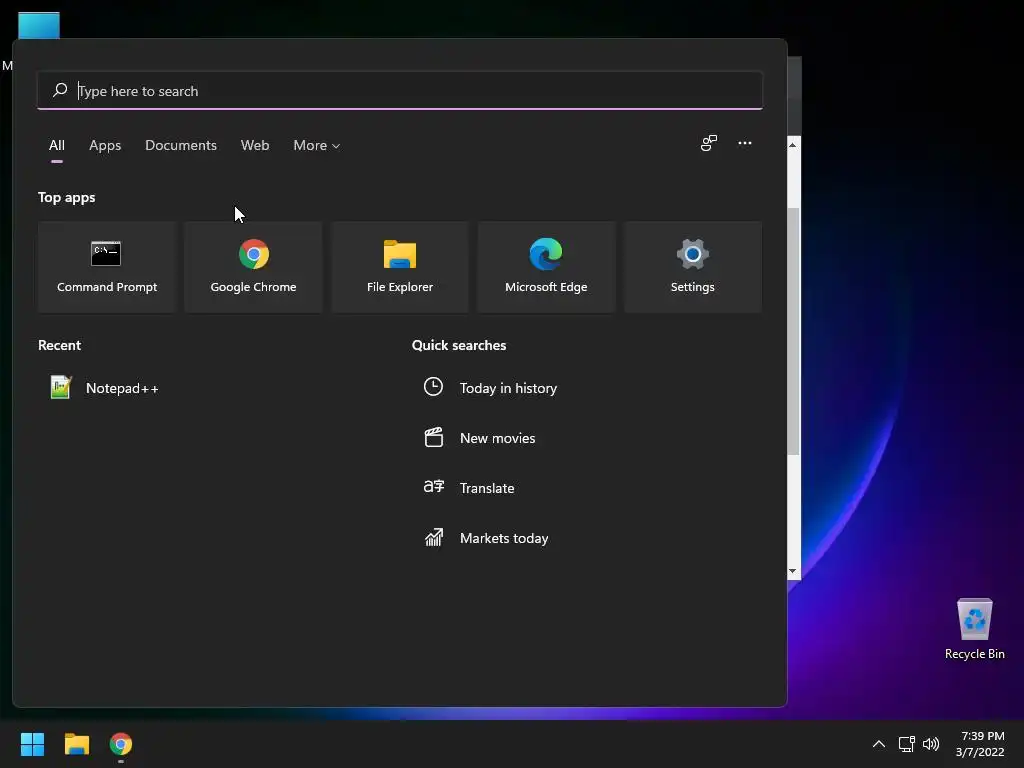This screenshot has width=1024, height=768.
Task: Click the New movies clapperboard icon
Action: (434, 437)
